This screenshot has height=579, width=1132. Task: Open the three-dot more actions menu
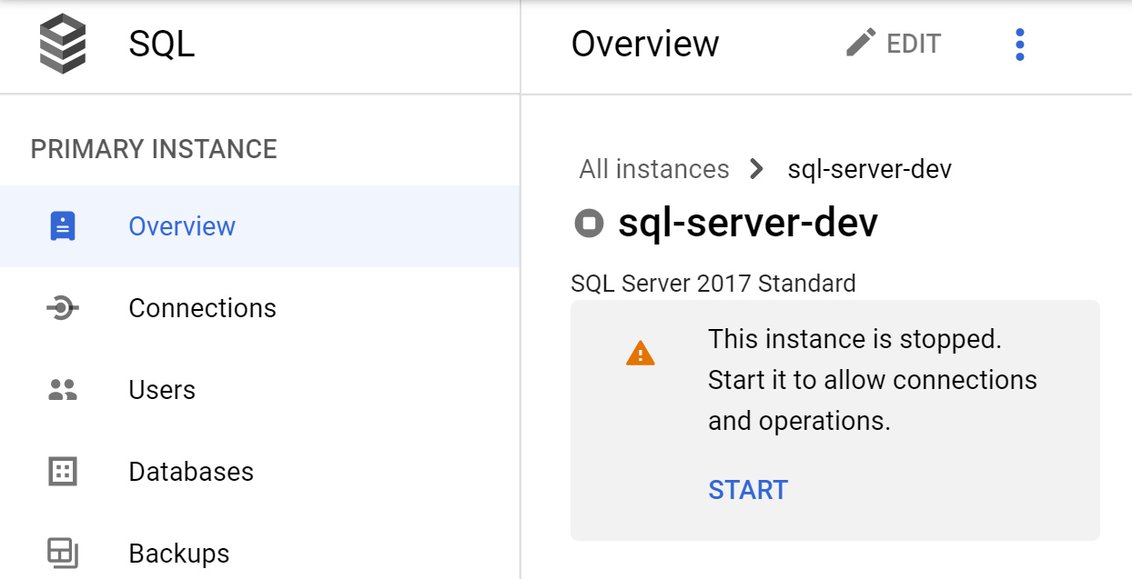[x=1019, y=45]
